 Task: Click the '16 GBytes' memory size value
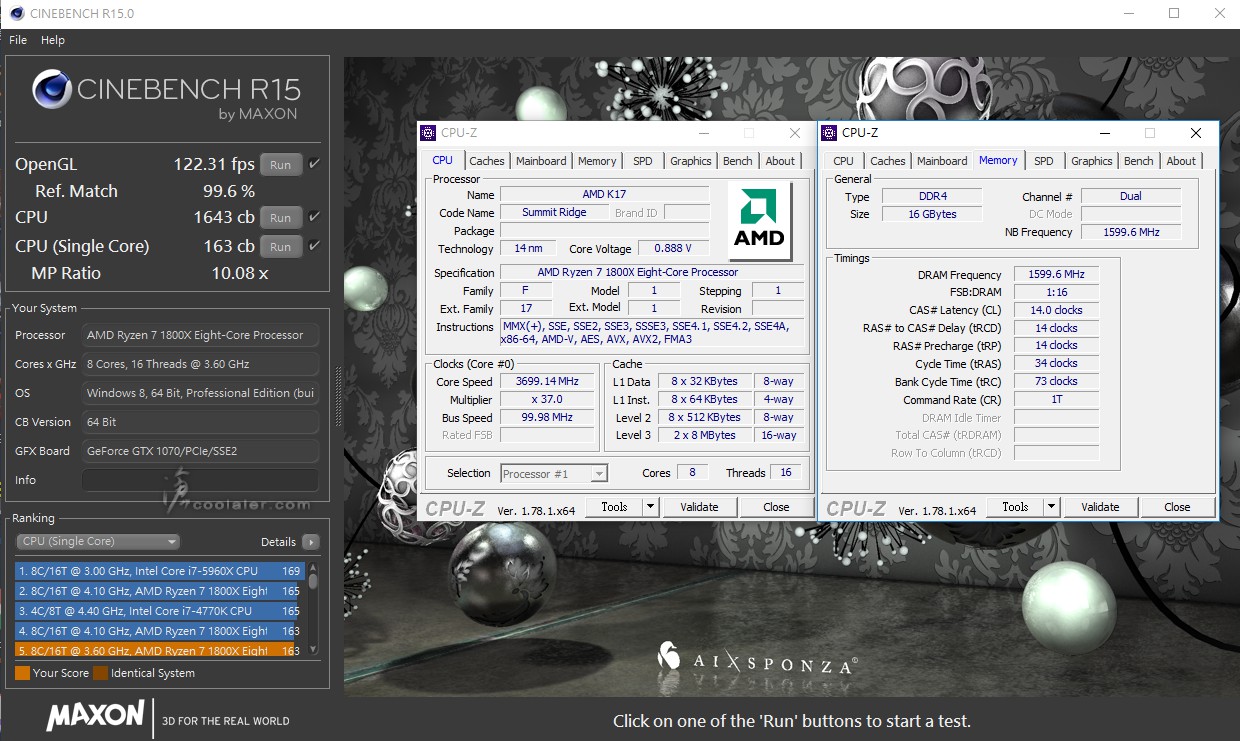point(931,214)
